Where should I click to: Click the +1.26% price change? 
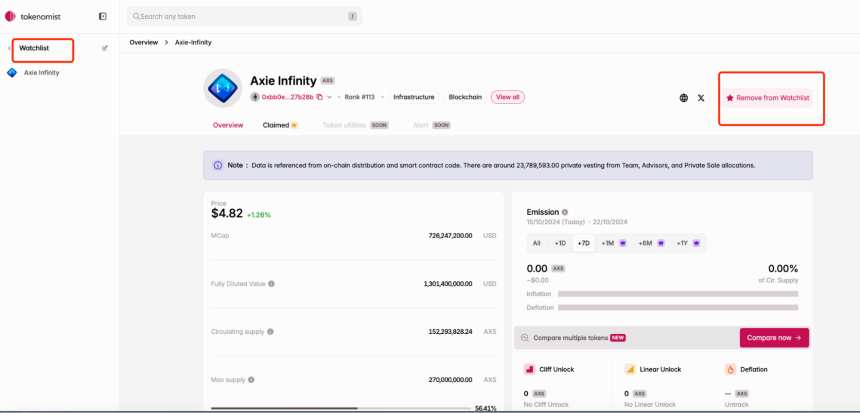pyautogui.click(x=259, y=215)
